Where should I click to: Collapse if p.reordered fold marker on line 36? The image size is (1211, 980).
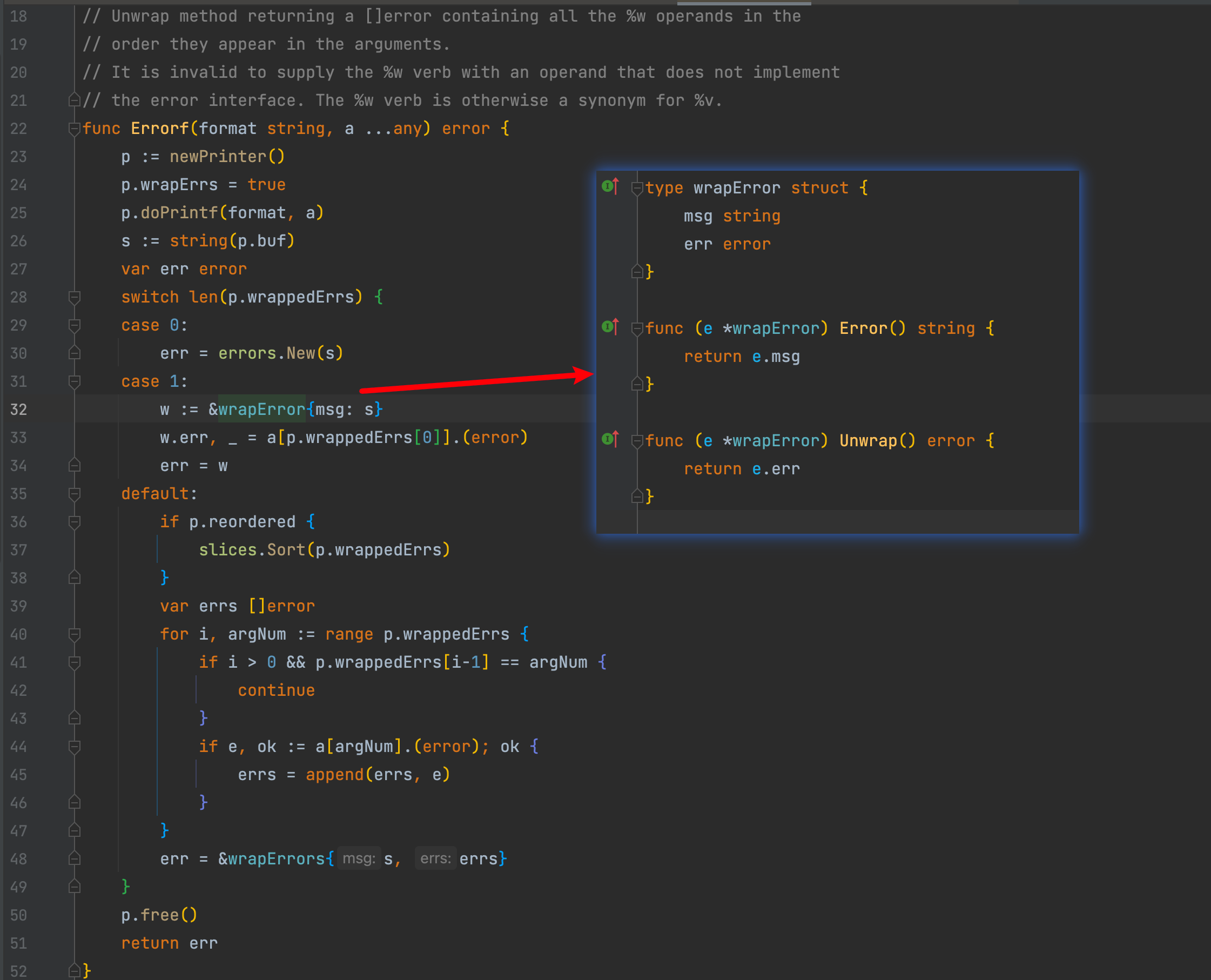pos(74,522)
